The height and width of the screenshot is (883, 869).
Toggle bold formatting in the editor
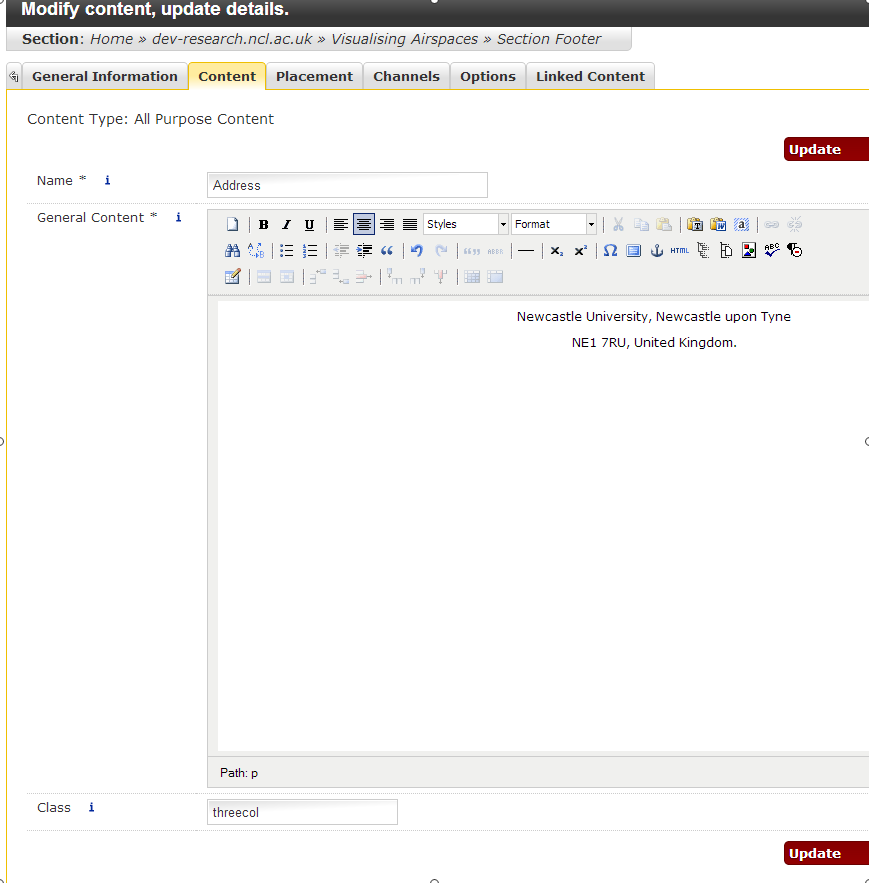click(x=264, y=225)
